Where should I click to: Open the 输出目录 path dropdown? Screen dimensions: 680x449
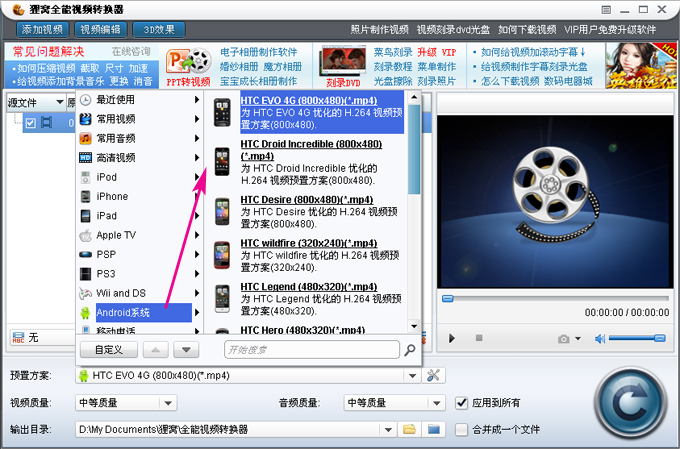point(388,430)
